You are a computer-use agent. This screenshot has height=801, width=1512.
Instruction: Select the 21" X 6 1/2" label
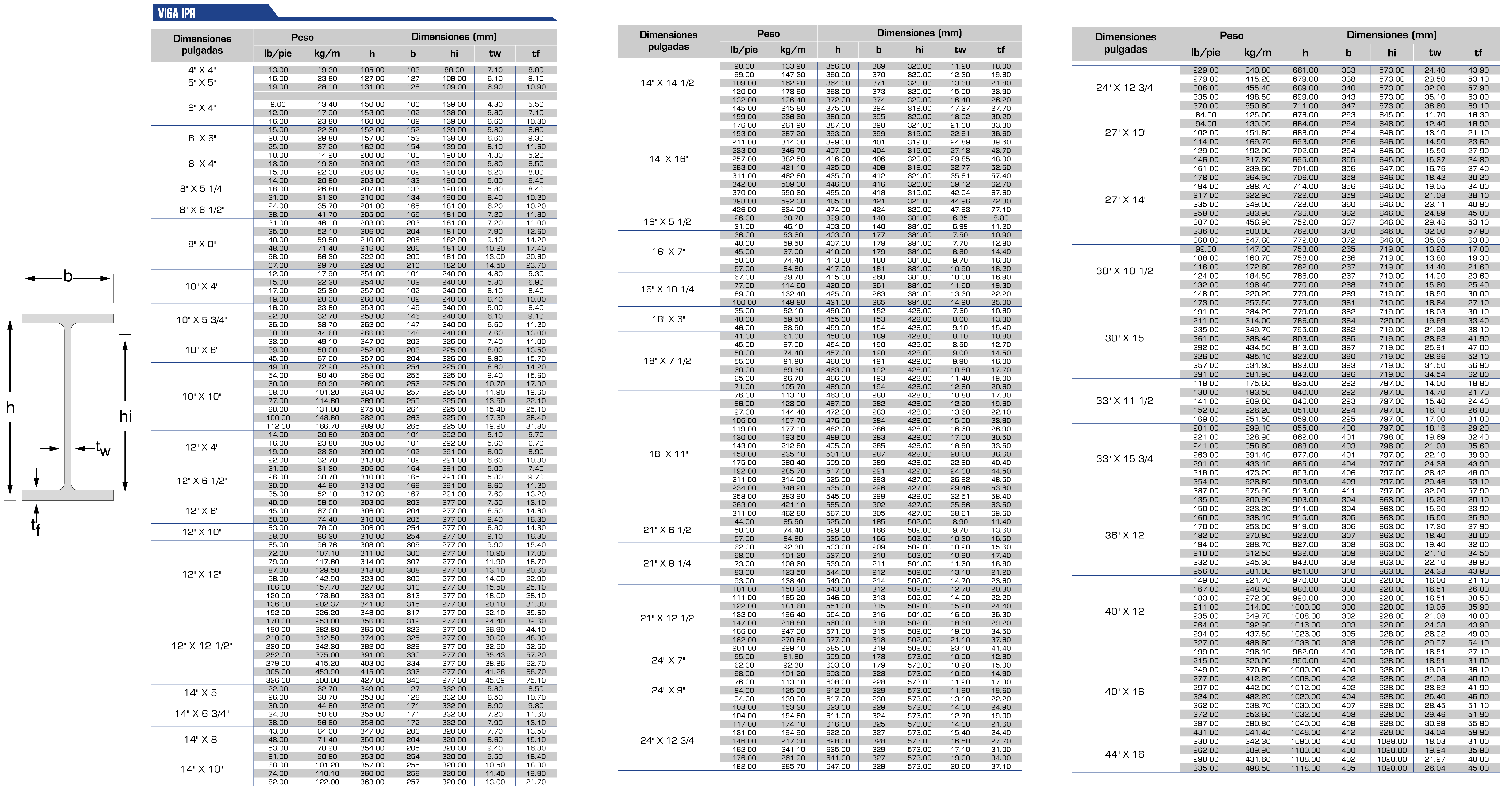669,530
